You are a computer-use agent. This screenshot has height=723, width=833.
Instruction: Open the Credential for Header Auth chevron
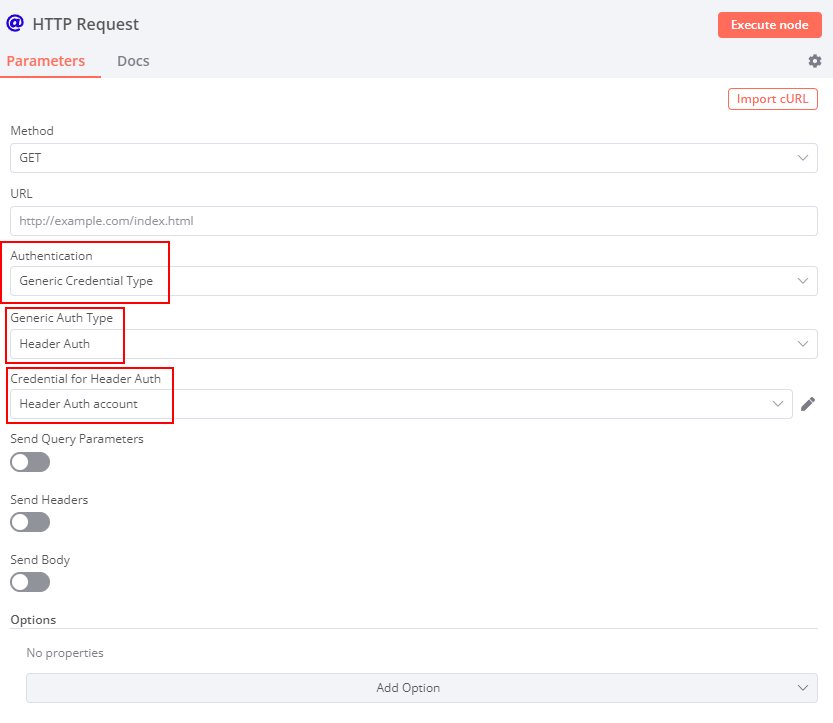point(779,404)
